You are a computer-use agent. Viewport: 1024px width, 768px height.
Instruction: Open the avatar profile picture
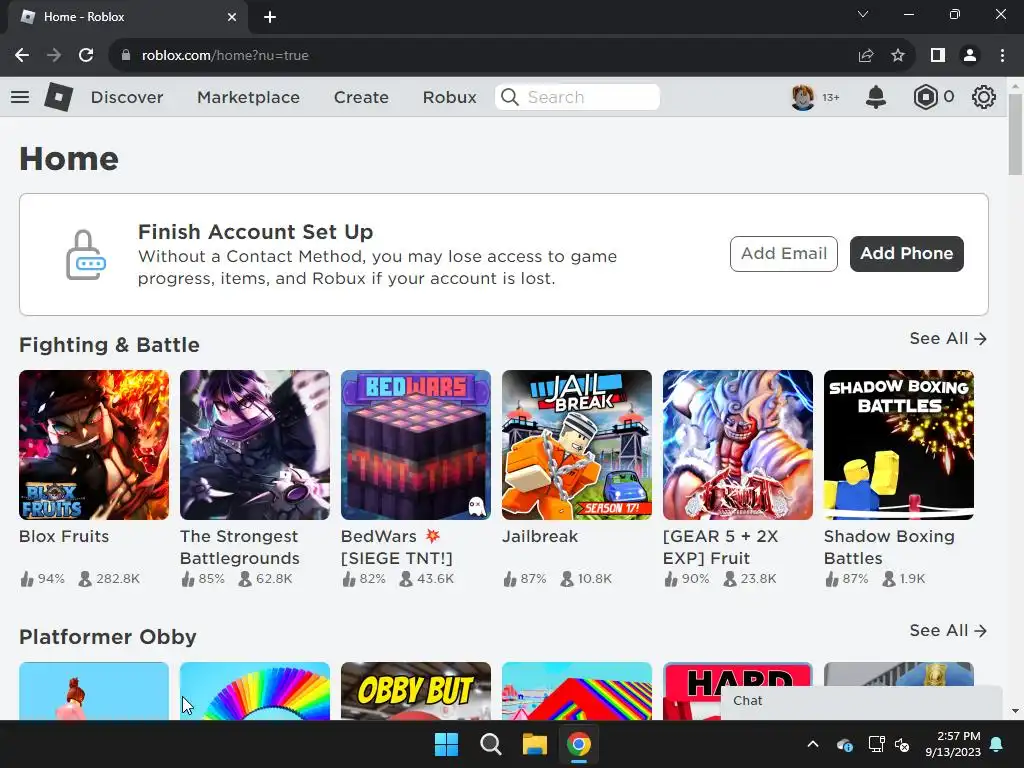point(803,97)
